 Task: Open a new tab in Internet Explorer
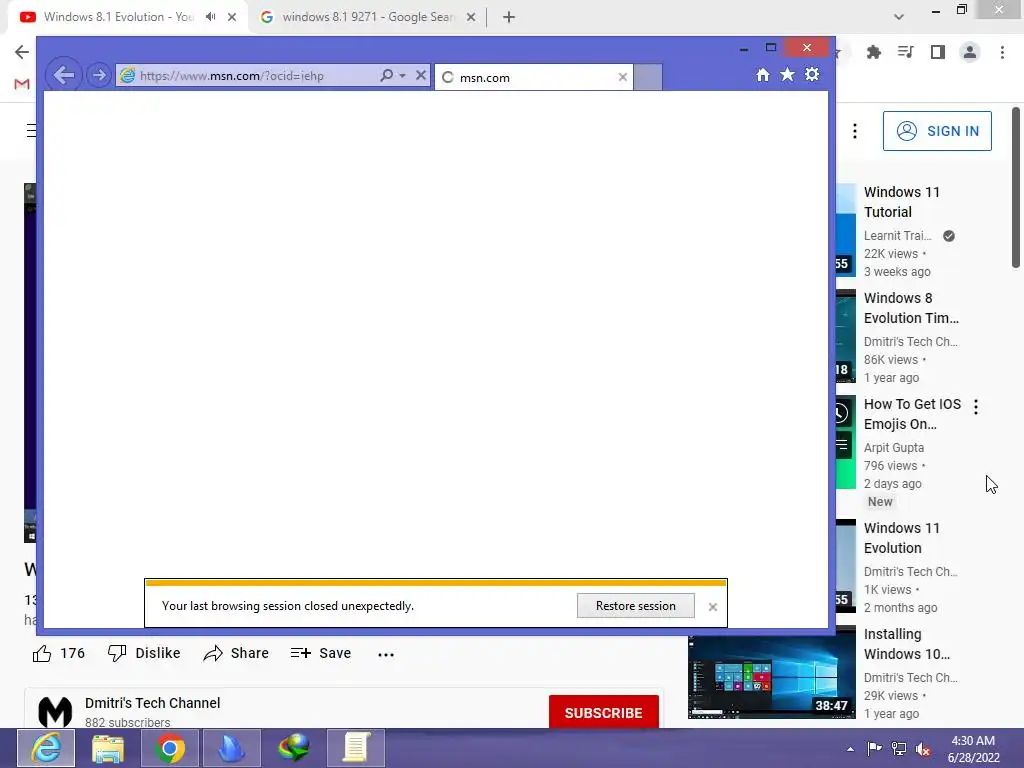(648, 77)
